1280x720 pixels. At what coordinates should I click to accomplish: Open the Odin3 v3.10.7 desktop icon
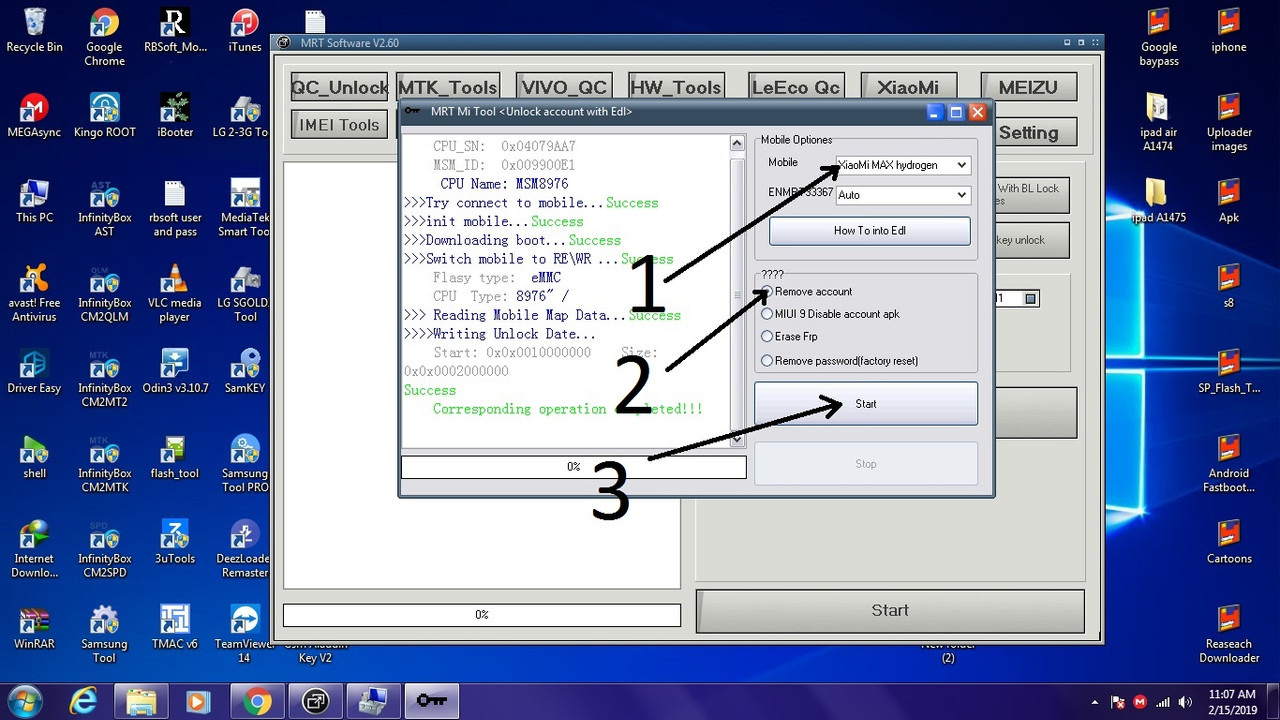coord(175,371)
